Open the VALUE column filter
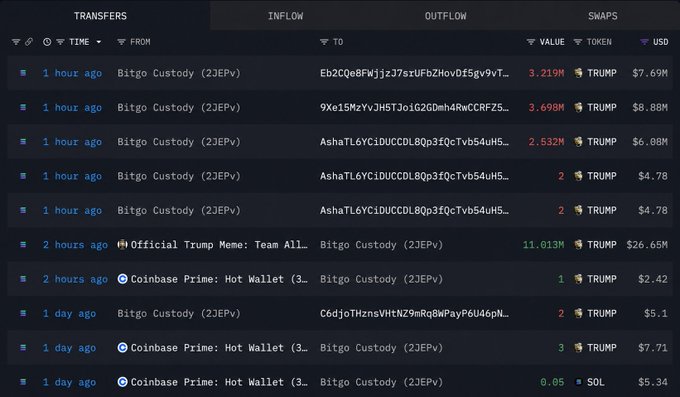The height and width of the screenshot is (397, 680). tap(530, 42)
